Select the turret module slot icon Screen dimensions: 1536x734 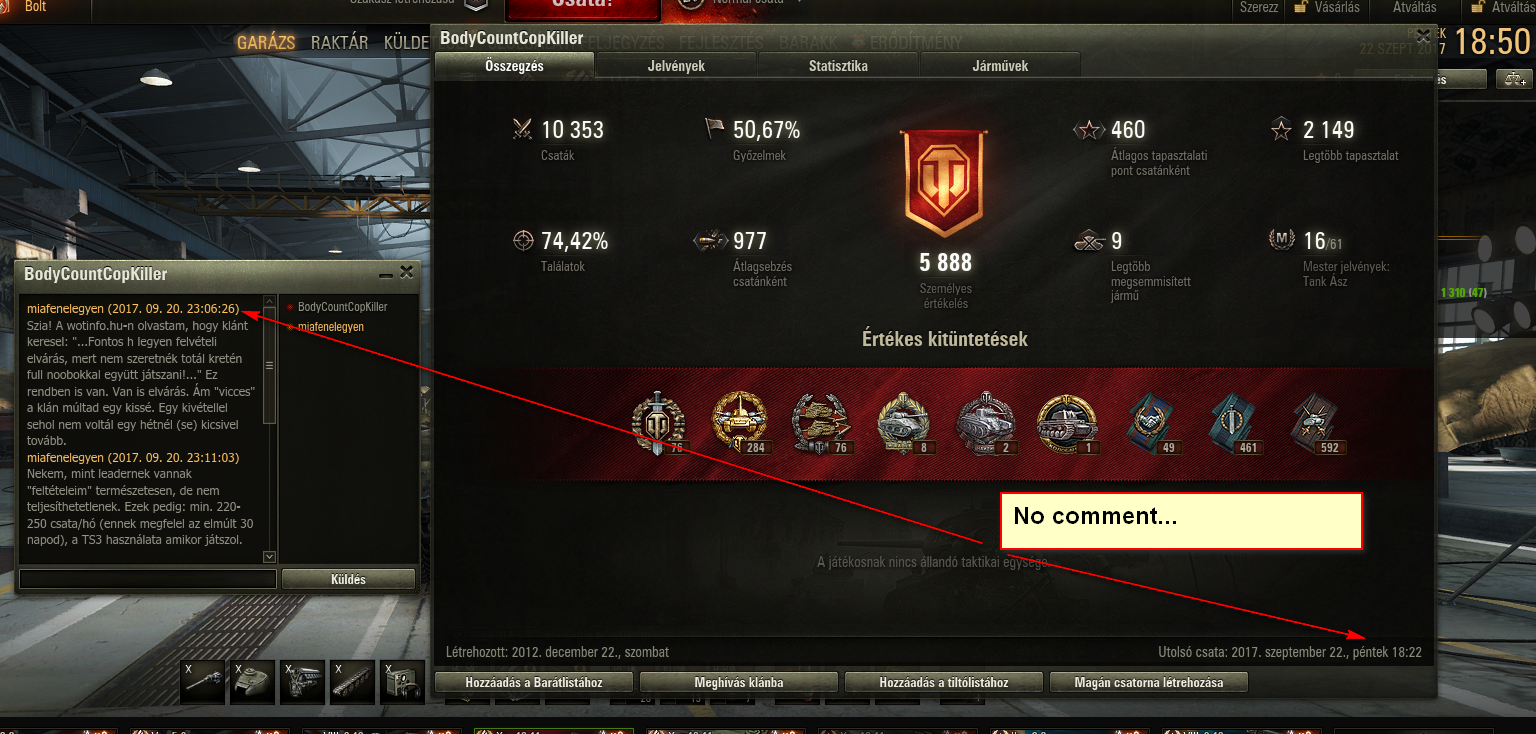253,682
